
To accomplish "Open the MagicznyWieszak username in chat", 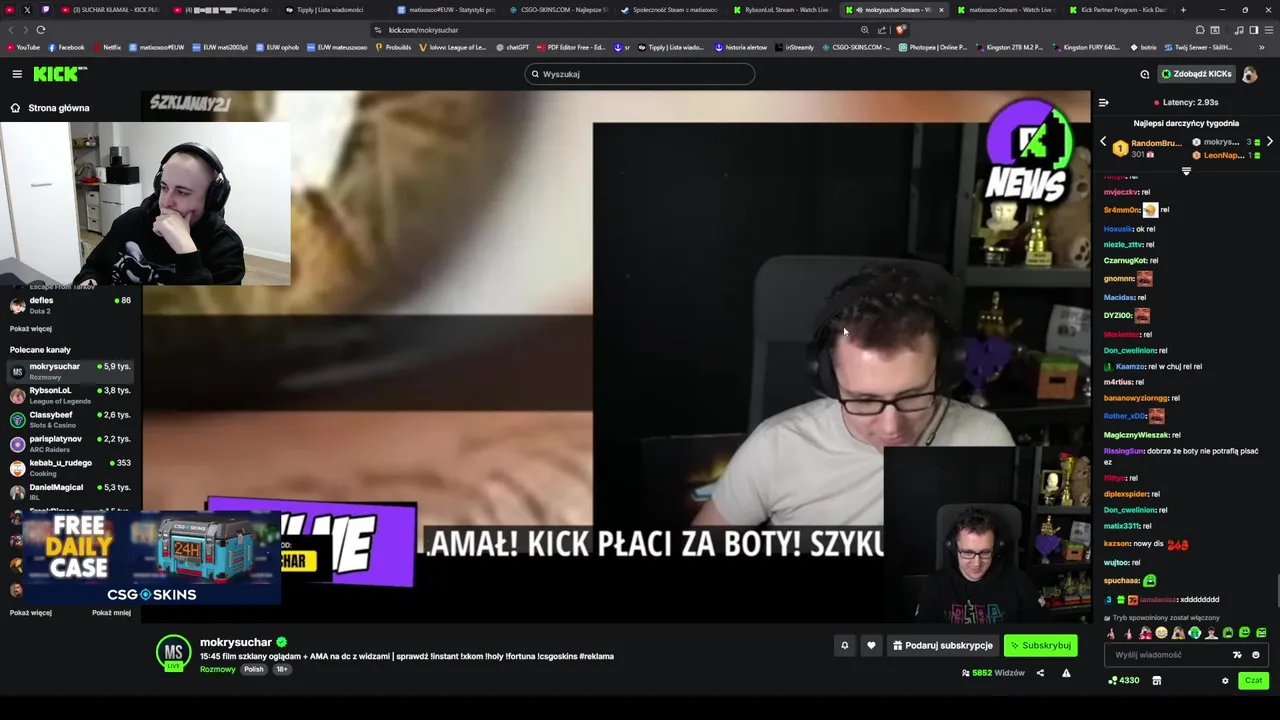I will tap(1136, 435).
